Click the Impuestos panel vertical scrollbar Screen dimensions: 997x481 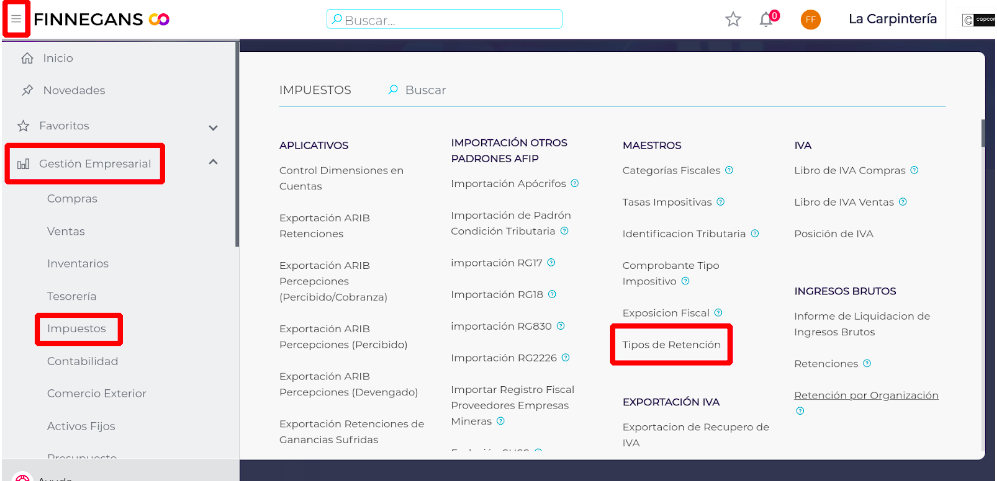(984, 132)
